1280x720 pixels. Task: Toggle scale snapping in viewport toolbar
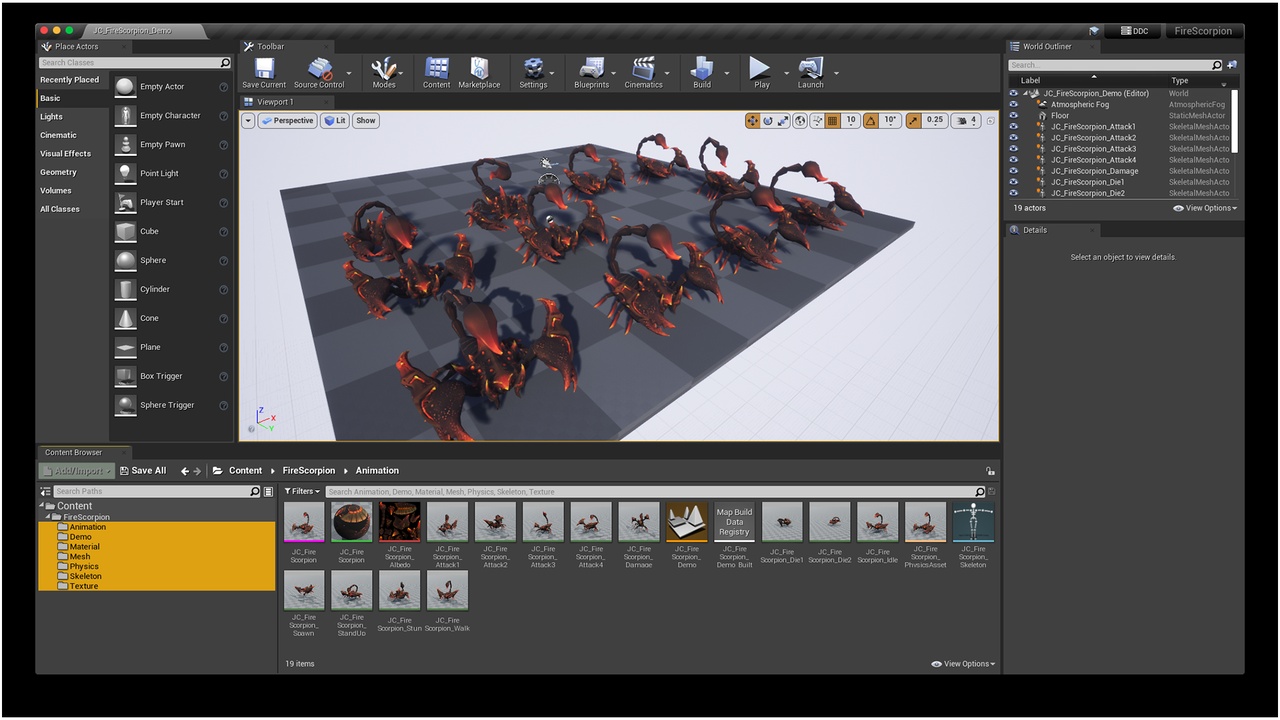click(x=913, y=120)
